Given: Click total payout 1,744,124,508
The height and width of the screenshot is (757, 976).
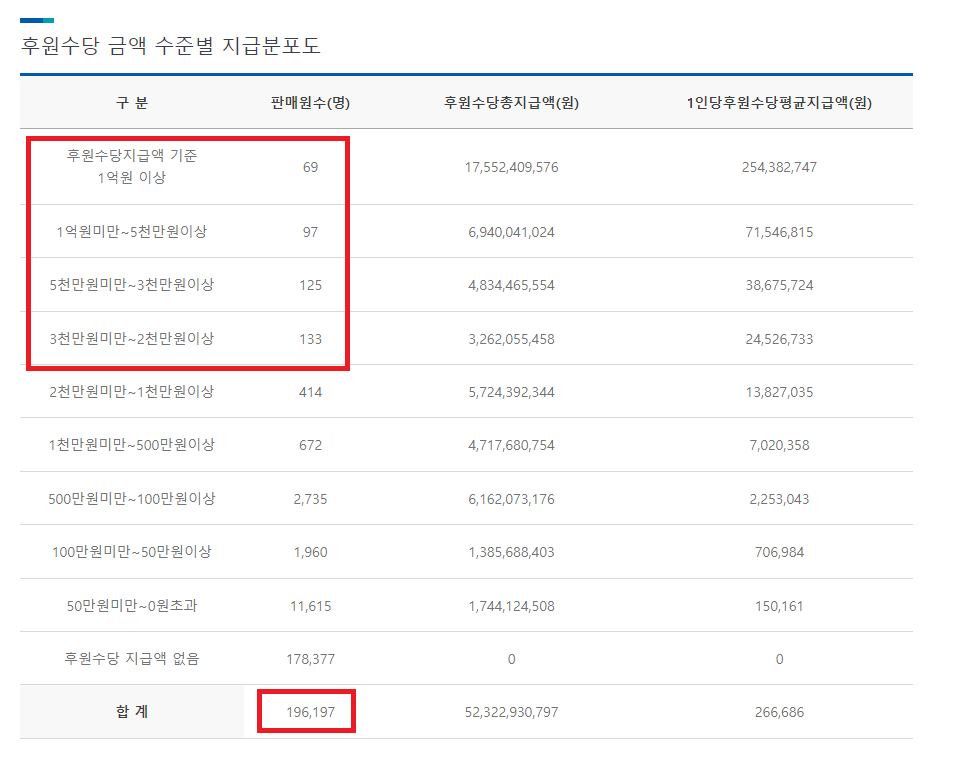Looking at the screenshot, I should coord(511,606).
